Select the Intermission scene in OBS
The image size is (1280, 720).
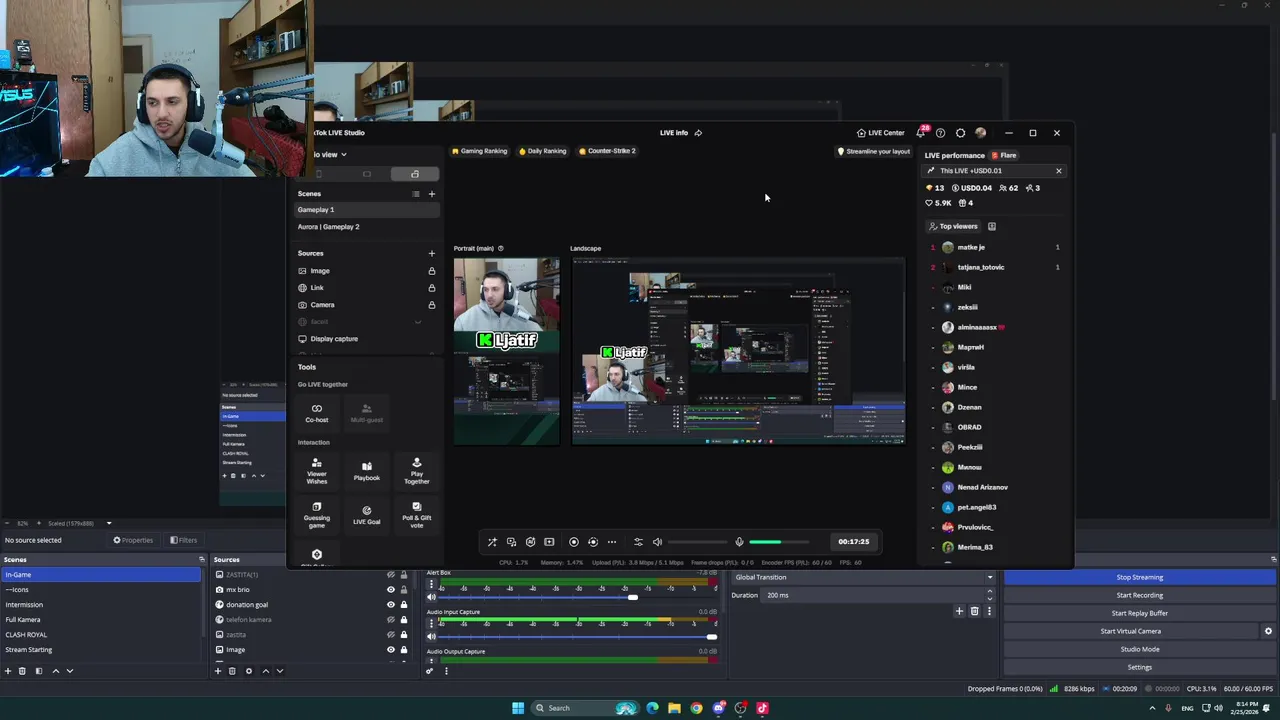(101, 605)
